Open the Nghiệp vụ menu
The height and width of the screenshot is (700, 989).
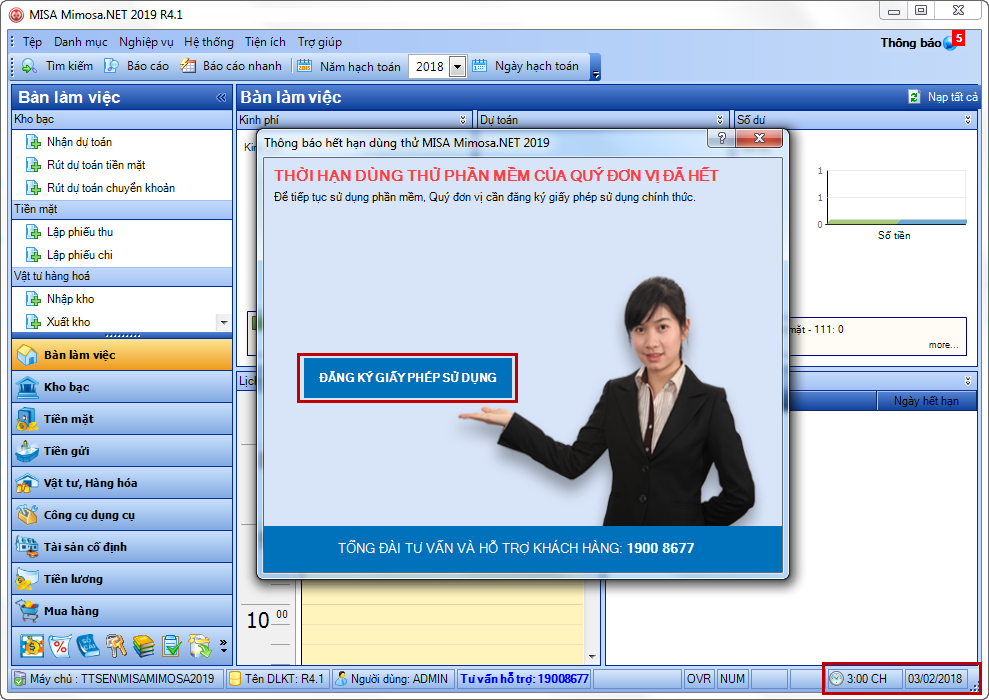click(146, 42)
